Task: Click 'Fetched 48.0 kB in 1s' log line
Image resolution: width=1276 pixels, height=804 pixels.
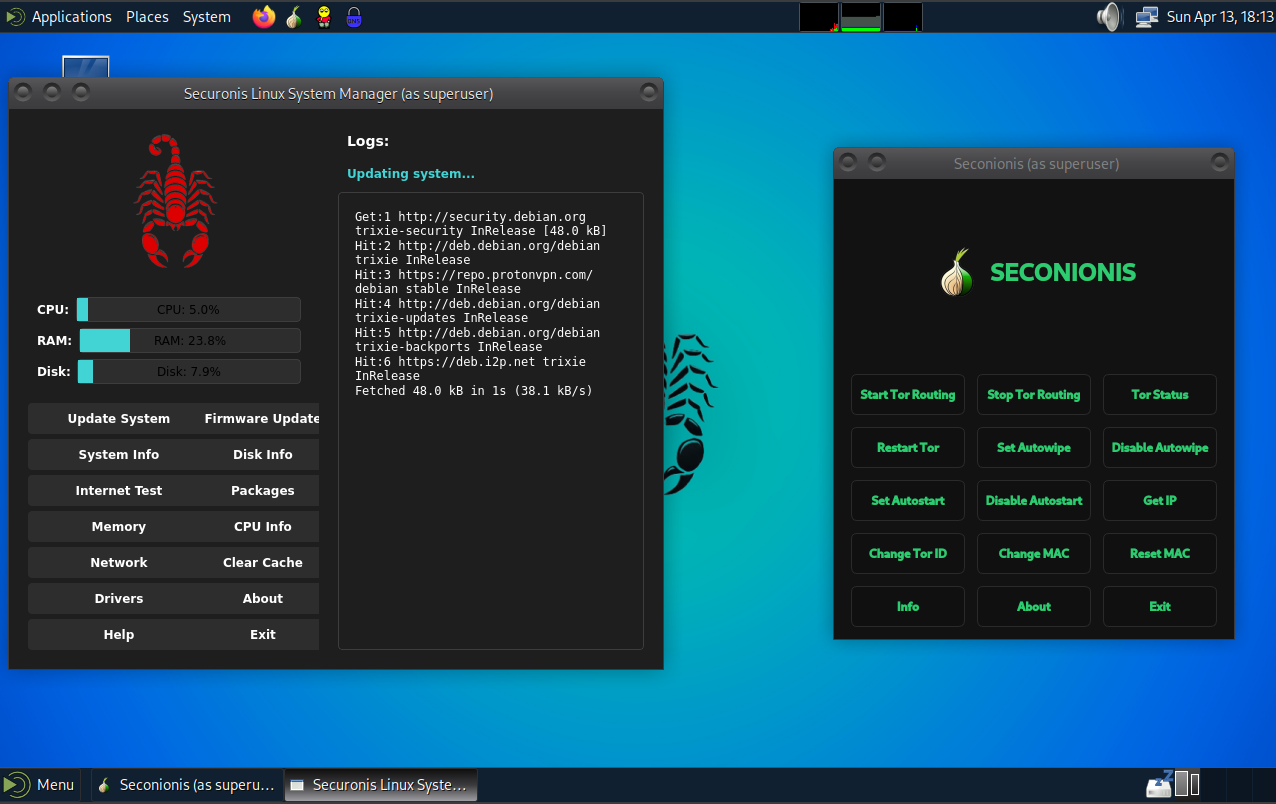Action: coord(474,391)
